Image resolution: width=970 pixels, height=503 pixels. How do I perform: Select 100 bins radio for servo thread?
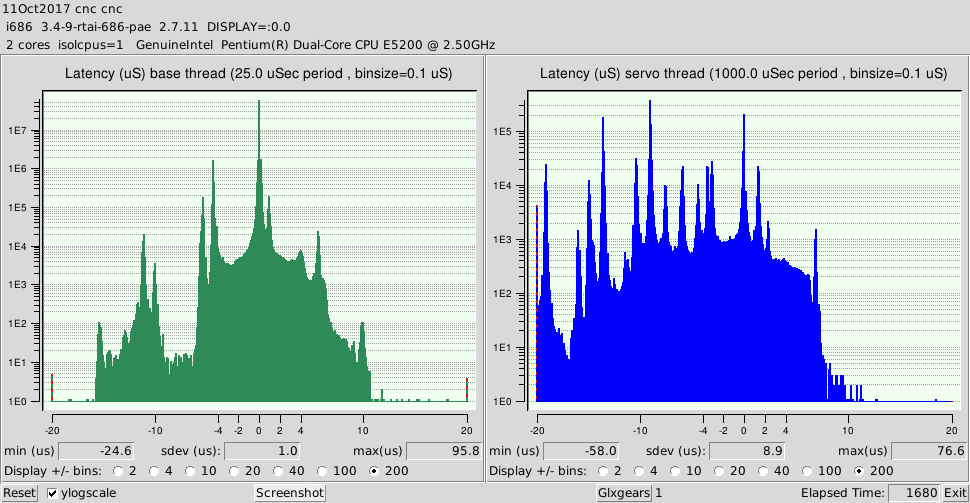(807, 471)
